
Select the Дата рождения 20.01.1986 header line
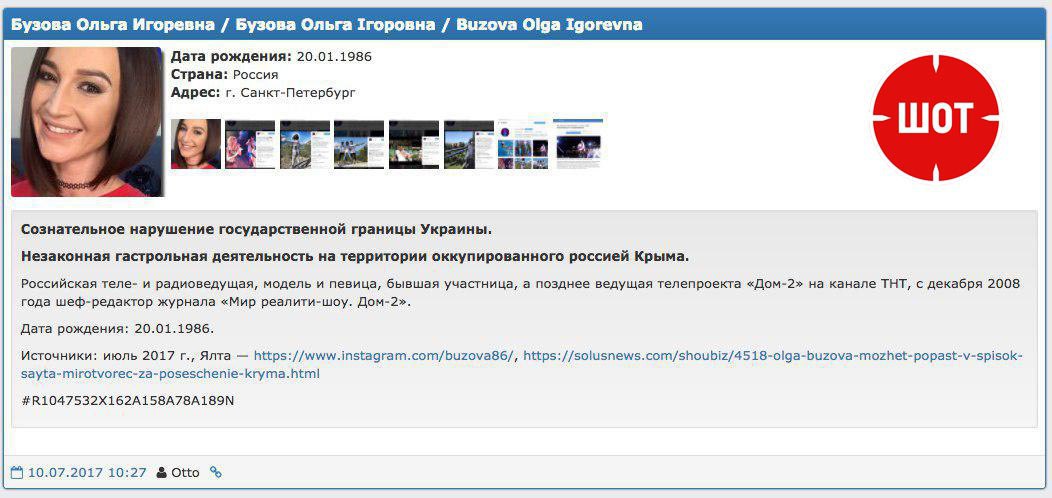point(271,56)
